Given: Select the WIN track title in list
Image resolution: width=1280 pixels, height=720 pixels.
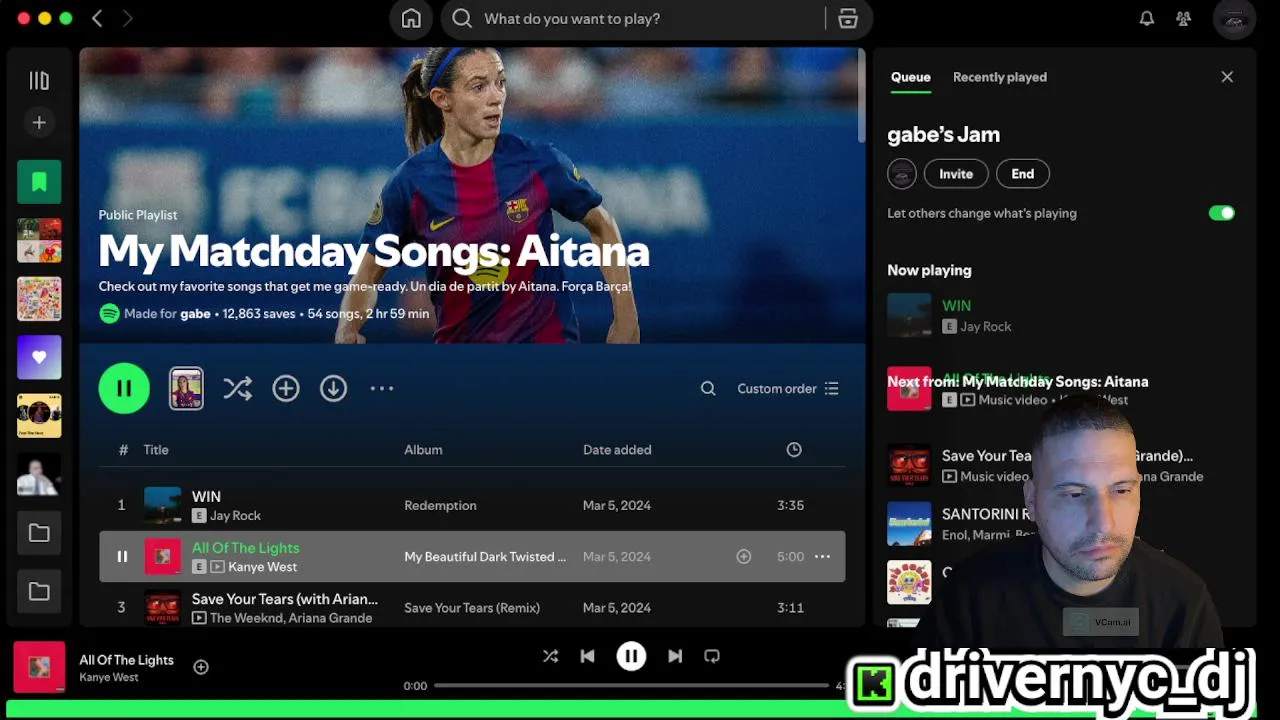Looking at the screenshot, I should (206, 497).
